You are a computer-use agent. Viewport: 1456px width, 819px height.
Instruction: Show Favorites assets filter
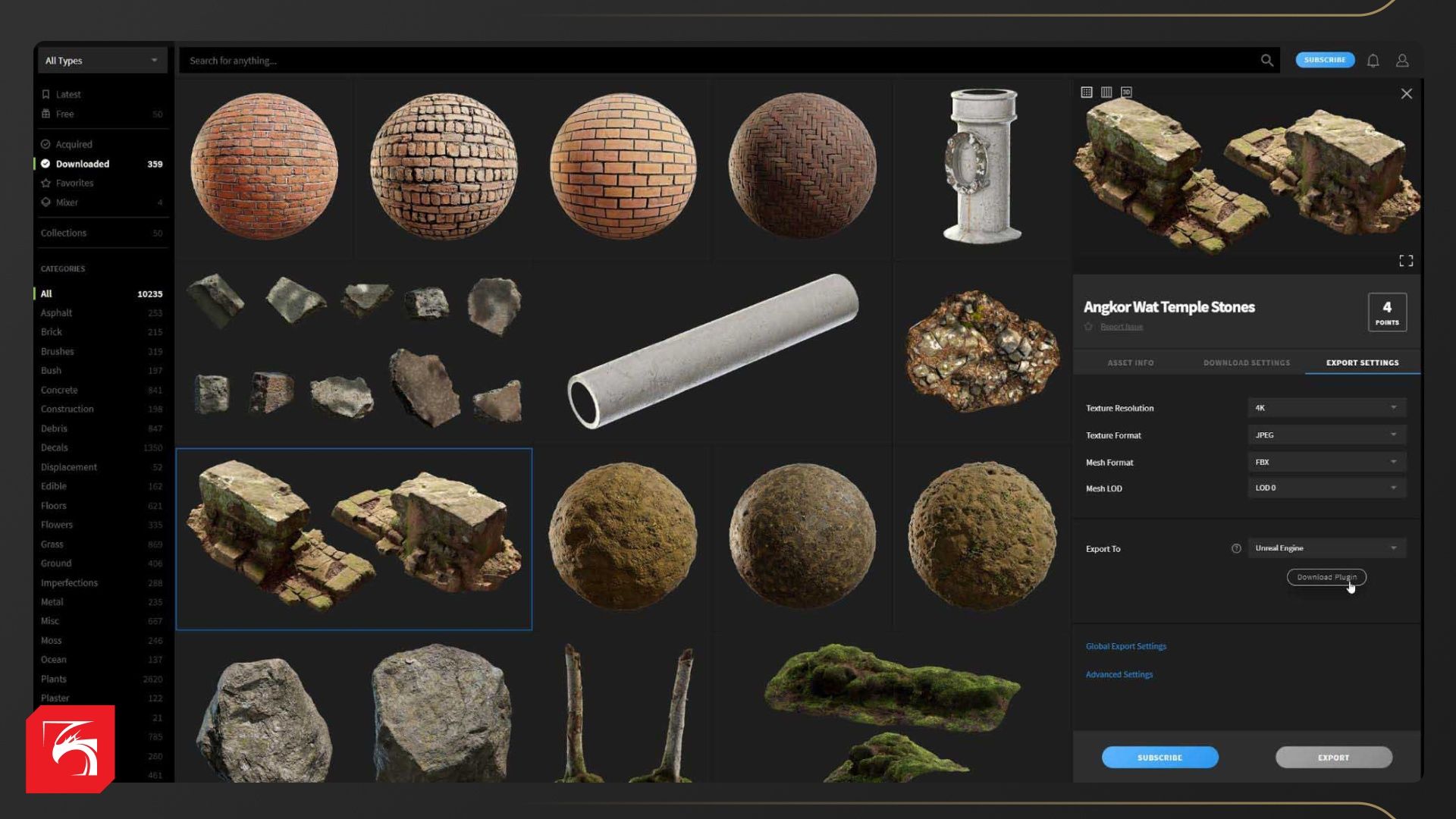[74, 183]
